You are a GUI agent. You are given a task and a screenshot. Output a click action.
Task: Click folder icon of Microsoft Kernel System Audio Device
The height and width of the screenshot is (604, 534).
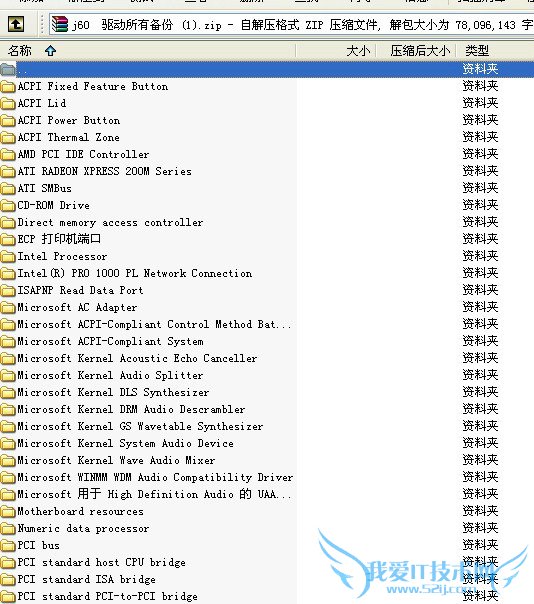(8, 443)
